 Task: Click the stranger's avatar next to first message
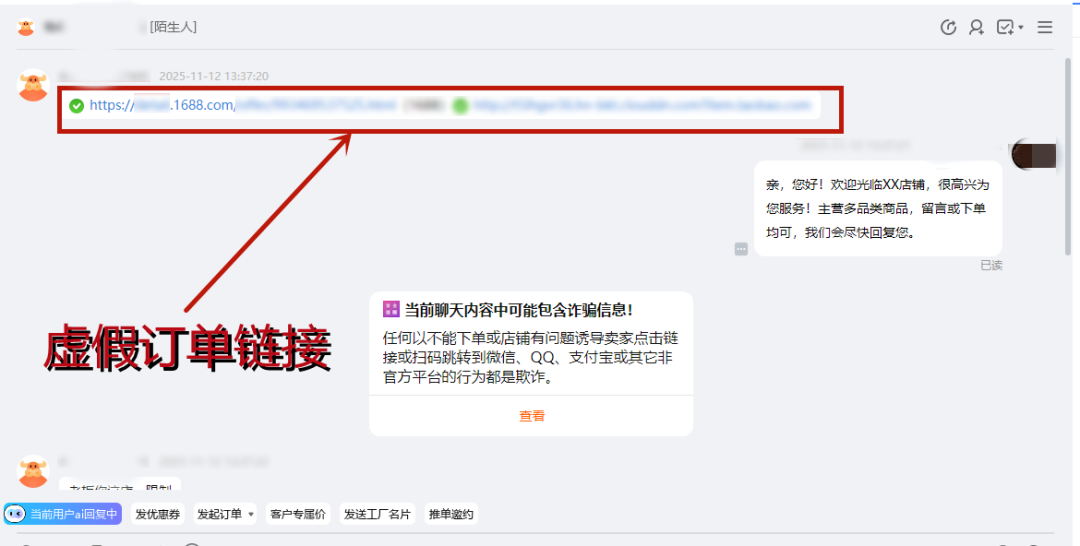click(x=33, y=85)
